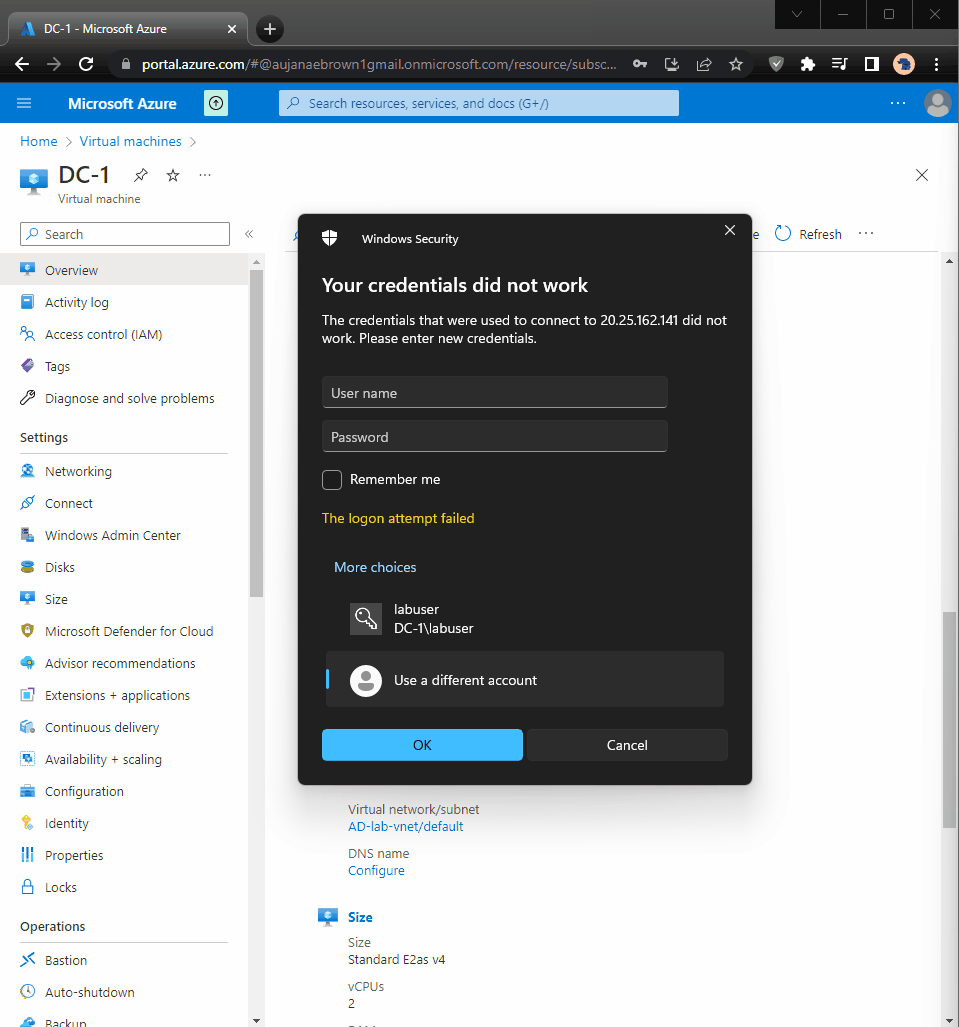Open a new browser tab
959x1027 pixels.
[x=269, y=29]
